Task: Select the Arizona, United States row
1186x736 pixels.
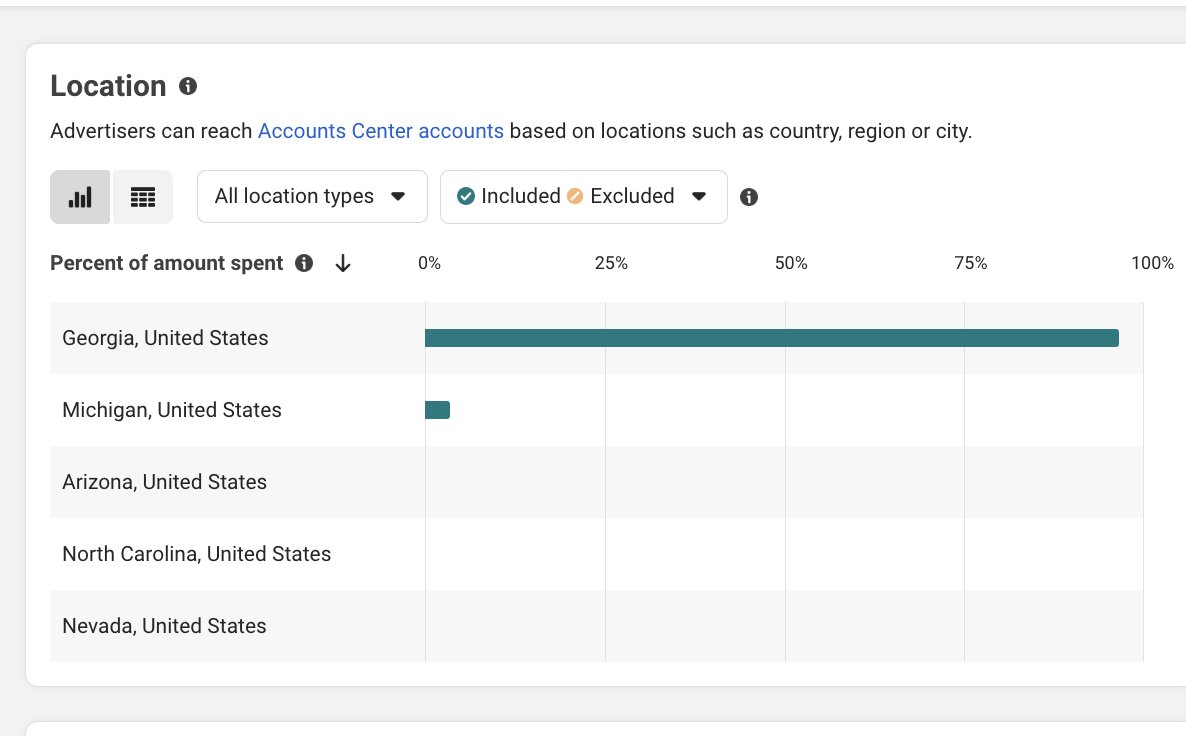Action: click(597, 482)
